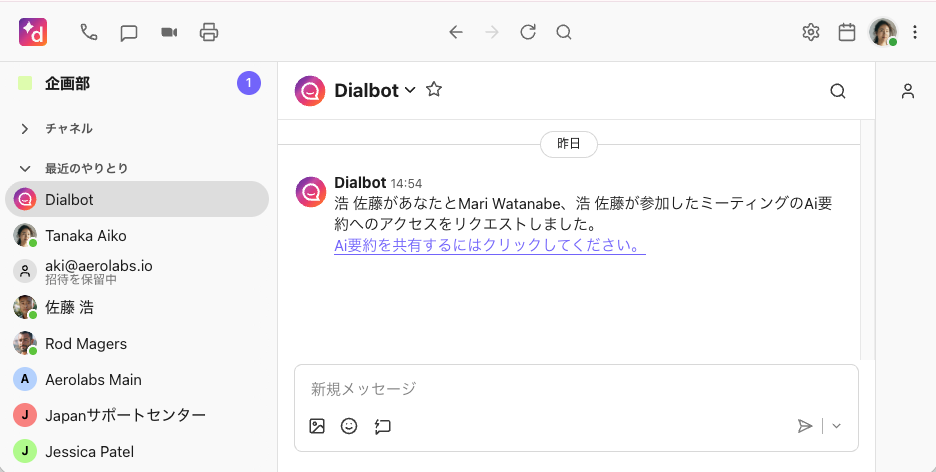936x472 pixels.
Task: Collapse the 最近のやりとり section
Action: pos(24,169)
